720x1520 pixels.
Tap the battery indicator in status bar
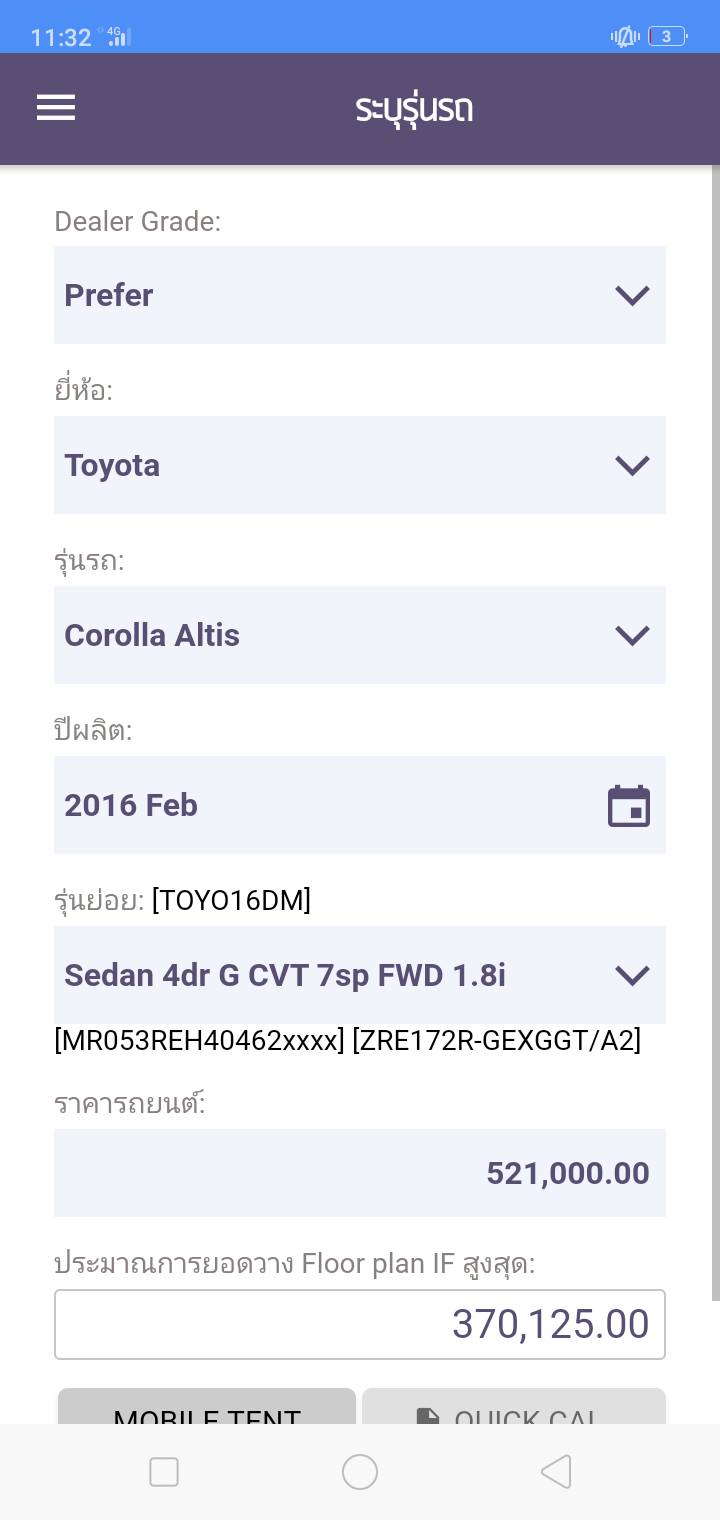[667, 37]
